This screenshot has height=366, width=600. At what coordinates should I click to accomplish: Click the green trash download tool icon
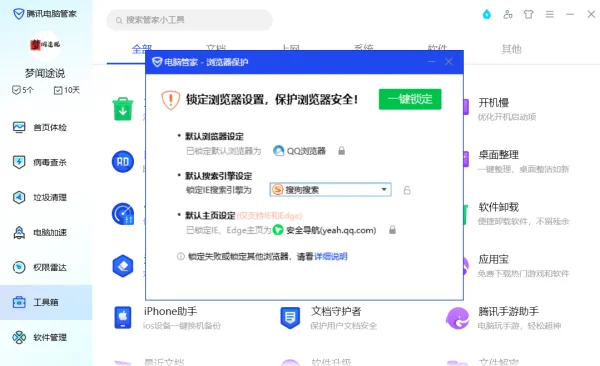coord(123,109)
